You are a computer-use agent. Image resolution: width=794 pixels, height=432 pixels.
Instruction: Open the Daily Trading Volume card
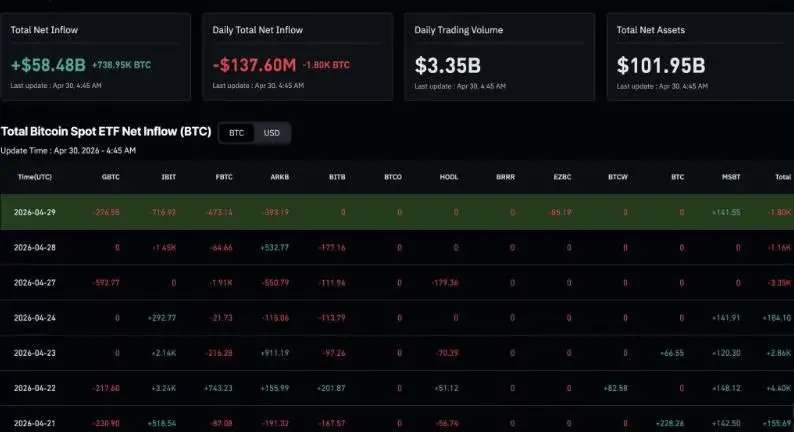click(x=499, y=57)
